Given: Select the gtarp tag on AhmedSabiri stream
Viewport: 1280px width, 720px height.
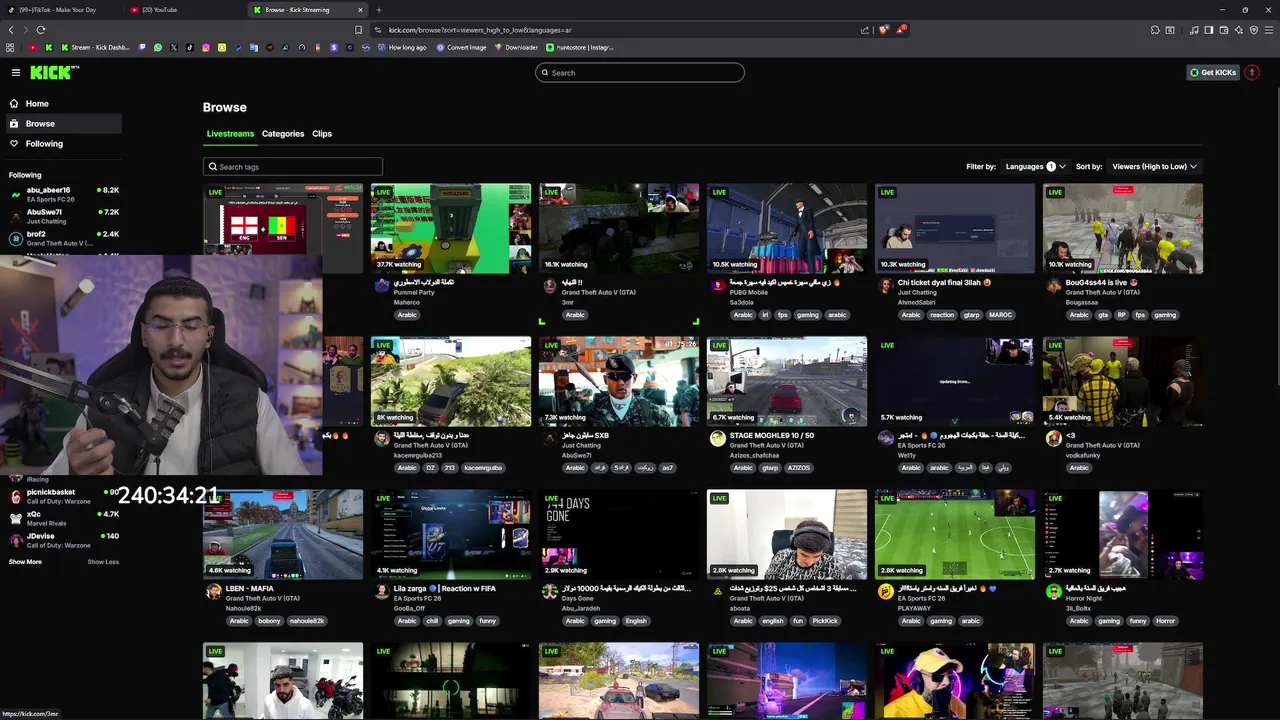Looking at the screenshot, I should pos(971,315).
